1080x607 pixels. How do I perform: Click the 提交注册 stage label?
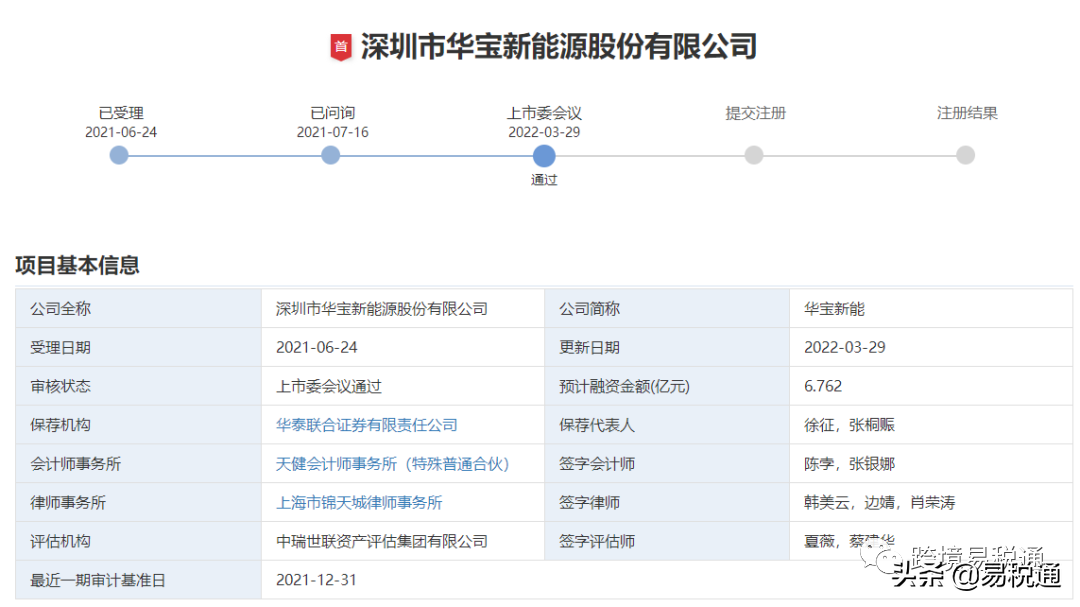[756, 113]
